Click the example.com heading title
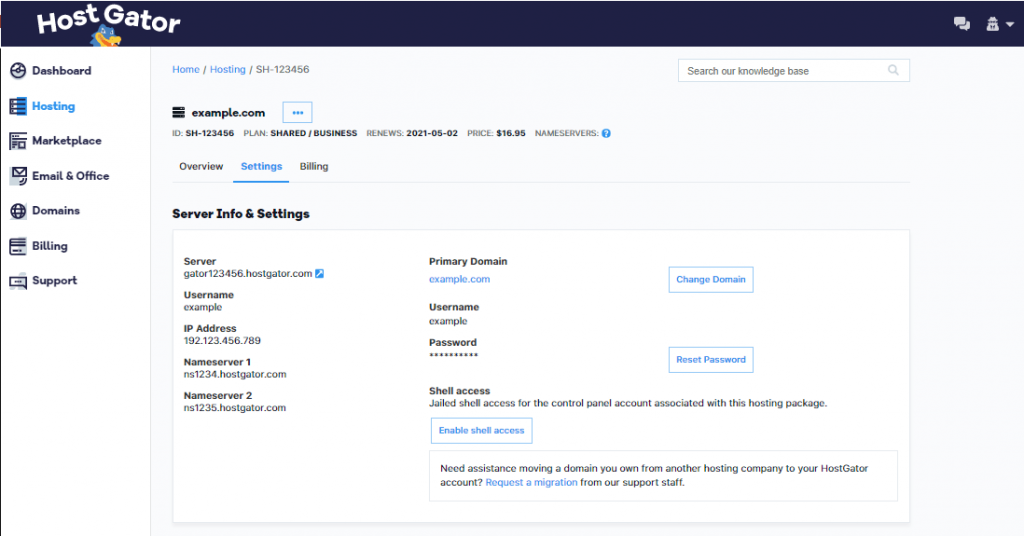This screenshot has width=1024, height=536. 228,112
